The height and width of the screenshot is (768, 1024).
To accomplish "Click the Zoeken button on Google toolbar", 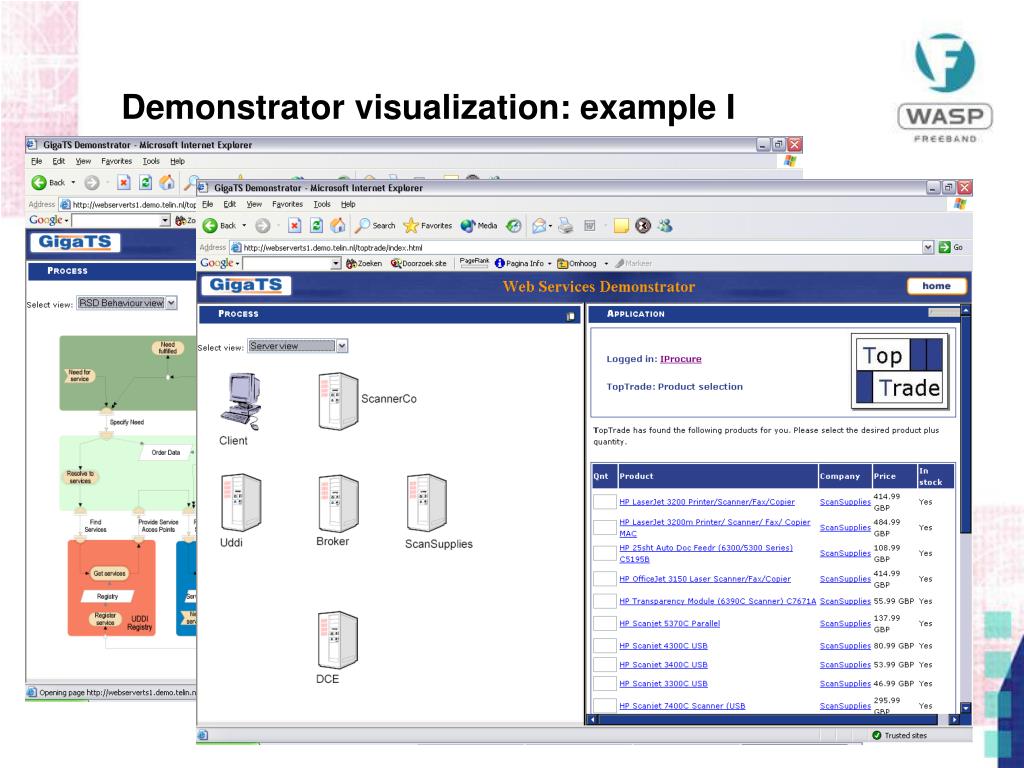I will (364, 264).
